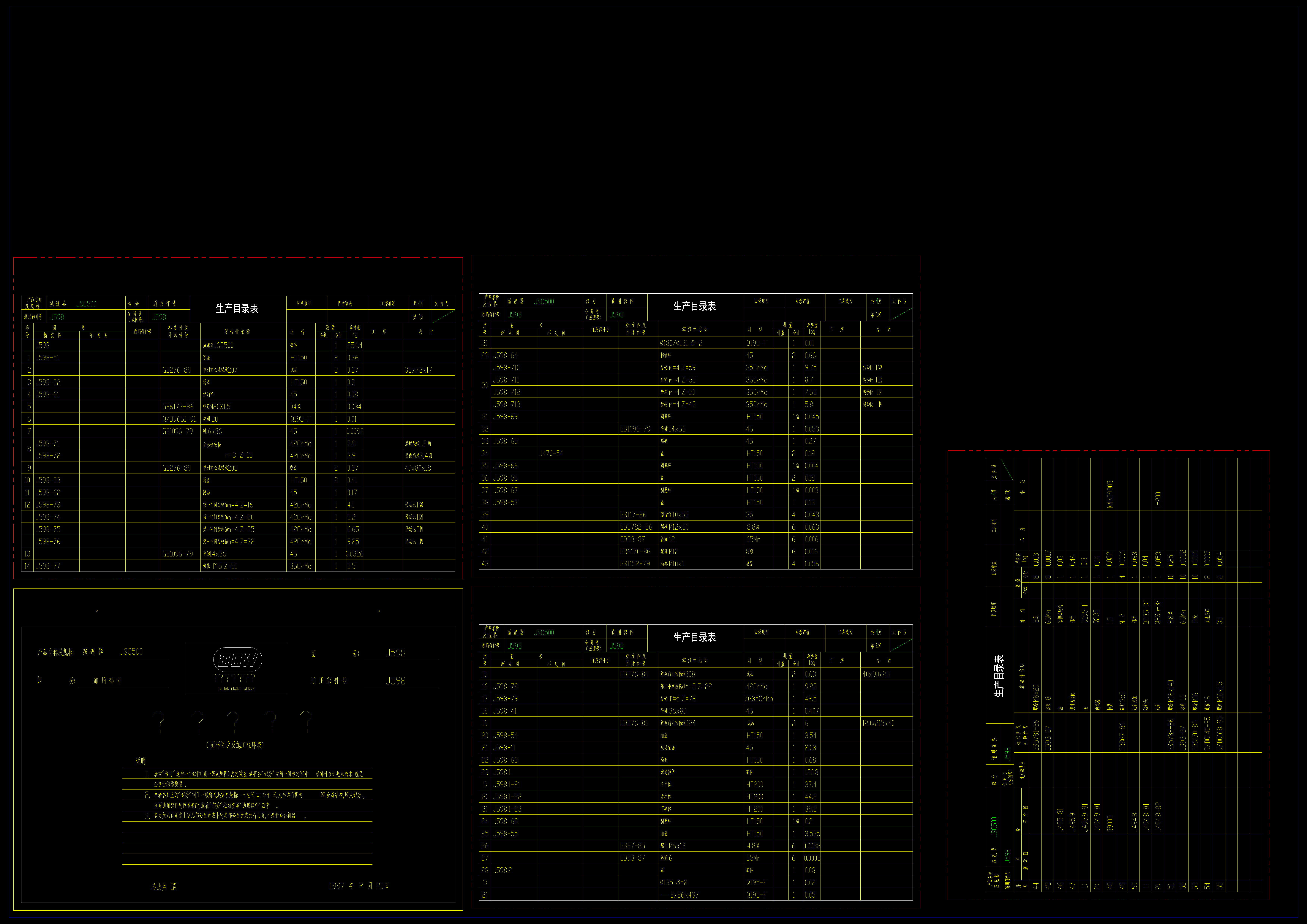Click the gear entry "J598-710"
Viewport: 1307px width, 924px height.
[x=507, y=368]
